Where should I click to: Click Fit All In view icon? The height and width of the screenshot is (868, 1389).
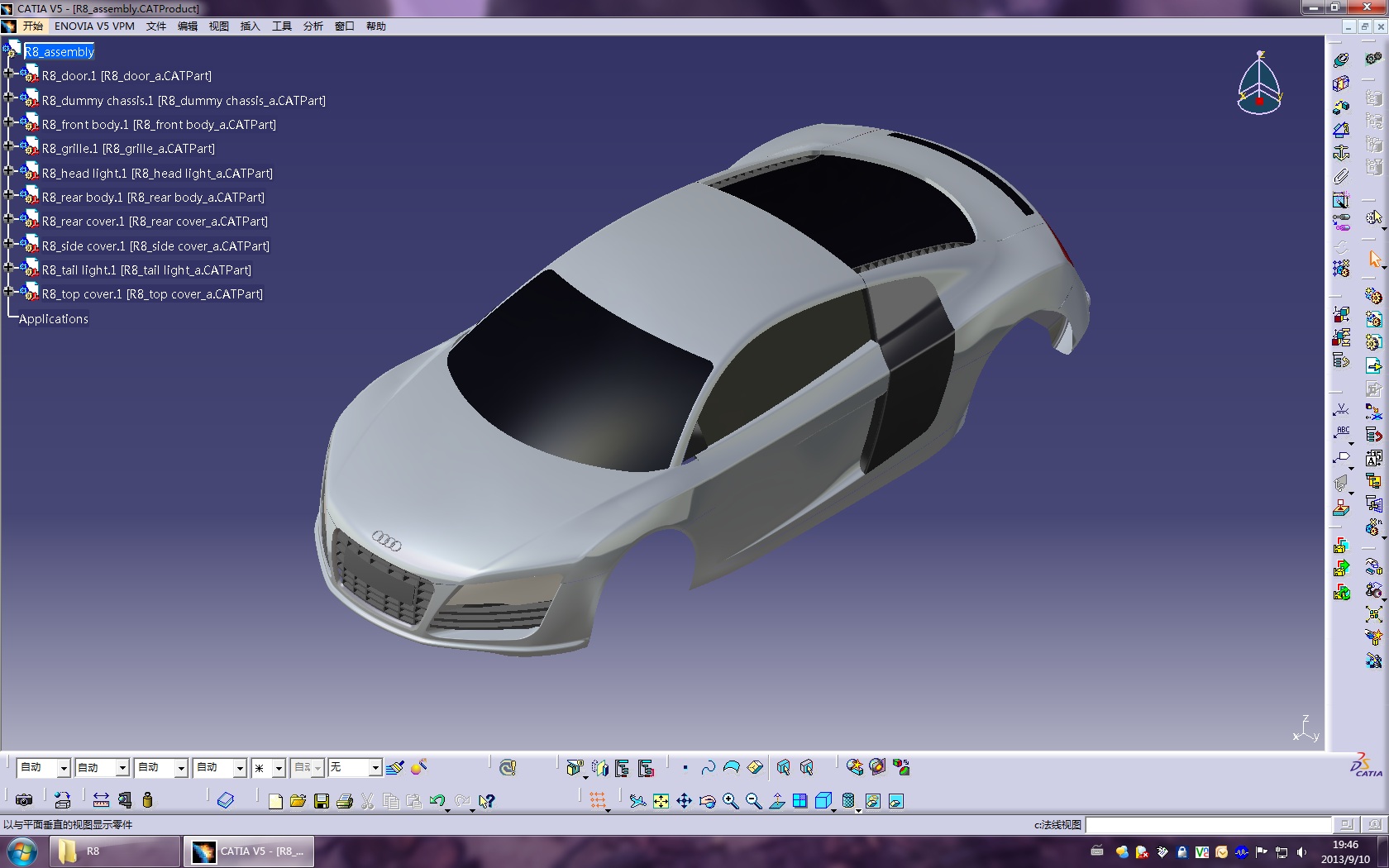pyautogui.click(x=661, y=801)
